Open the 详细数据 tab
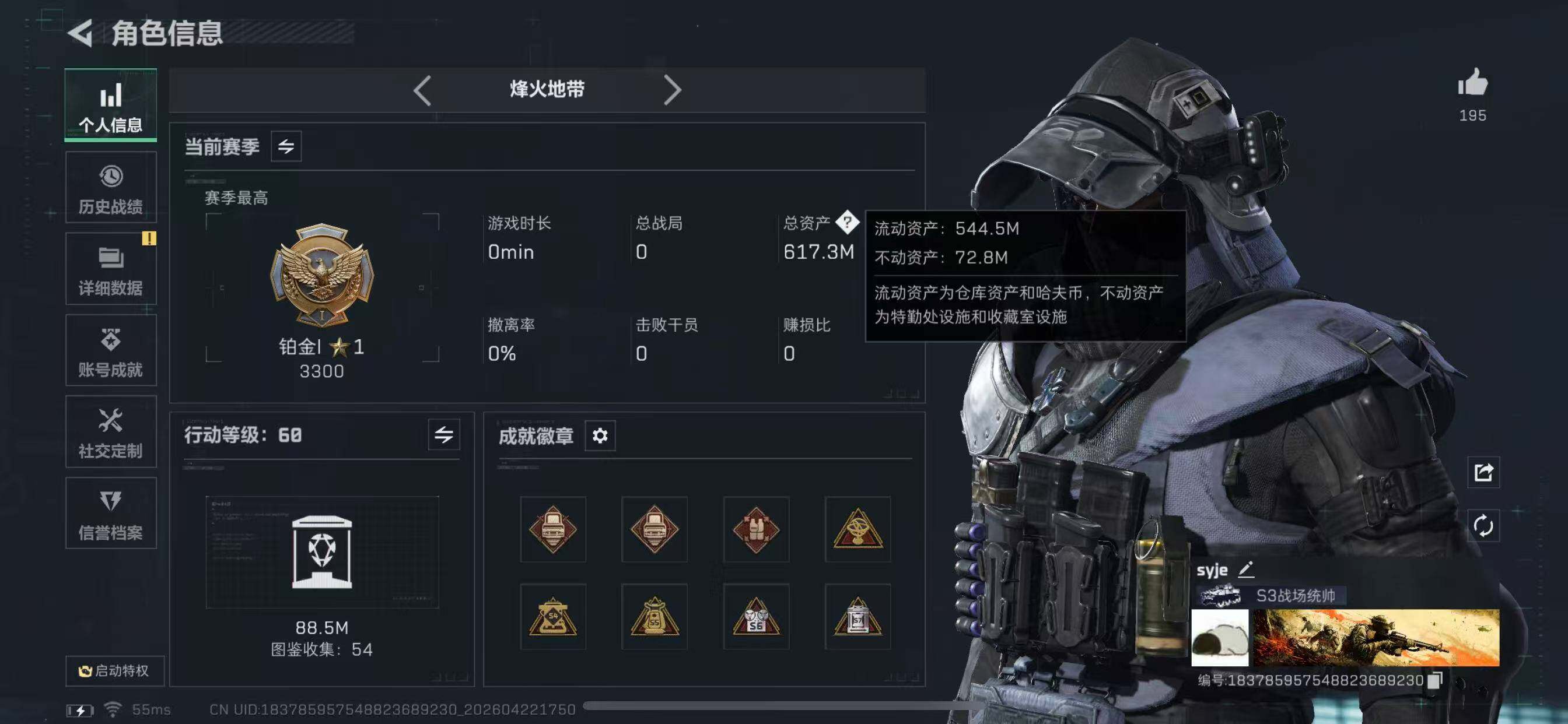This screenshot has width=1568, height=724. pos(111,269)
